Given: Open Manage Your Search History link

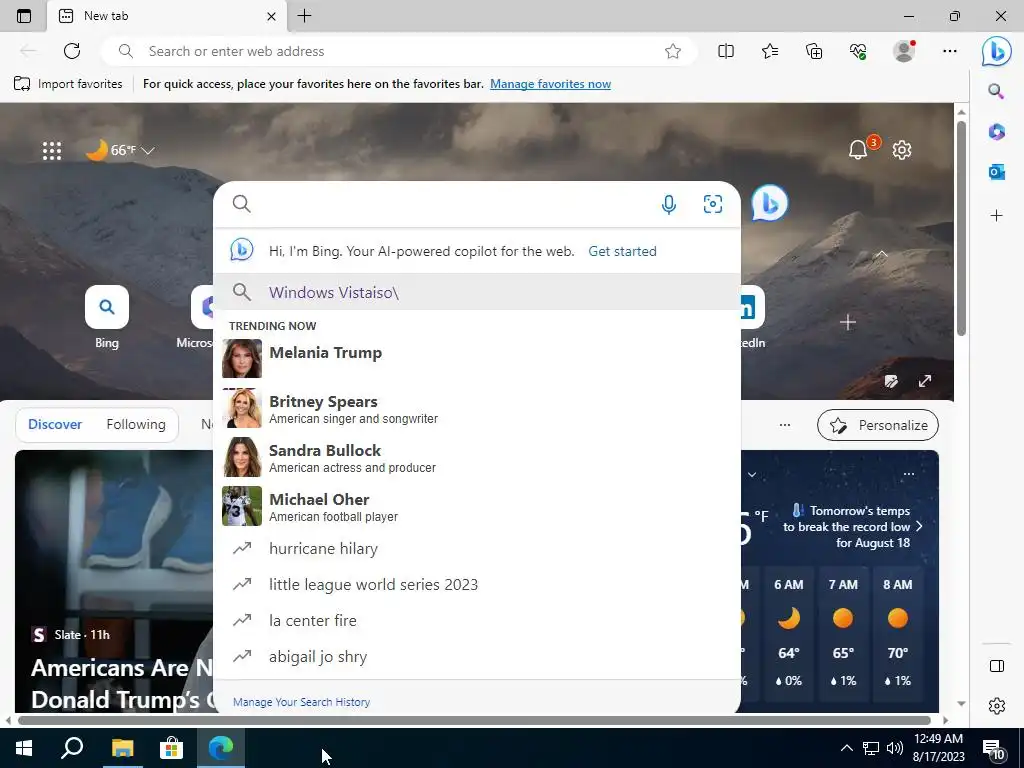Looking at the screenshot, I should point(301,702).
